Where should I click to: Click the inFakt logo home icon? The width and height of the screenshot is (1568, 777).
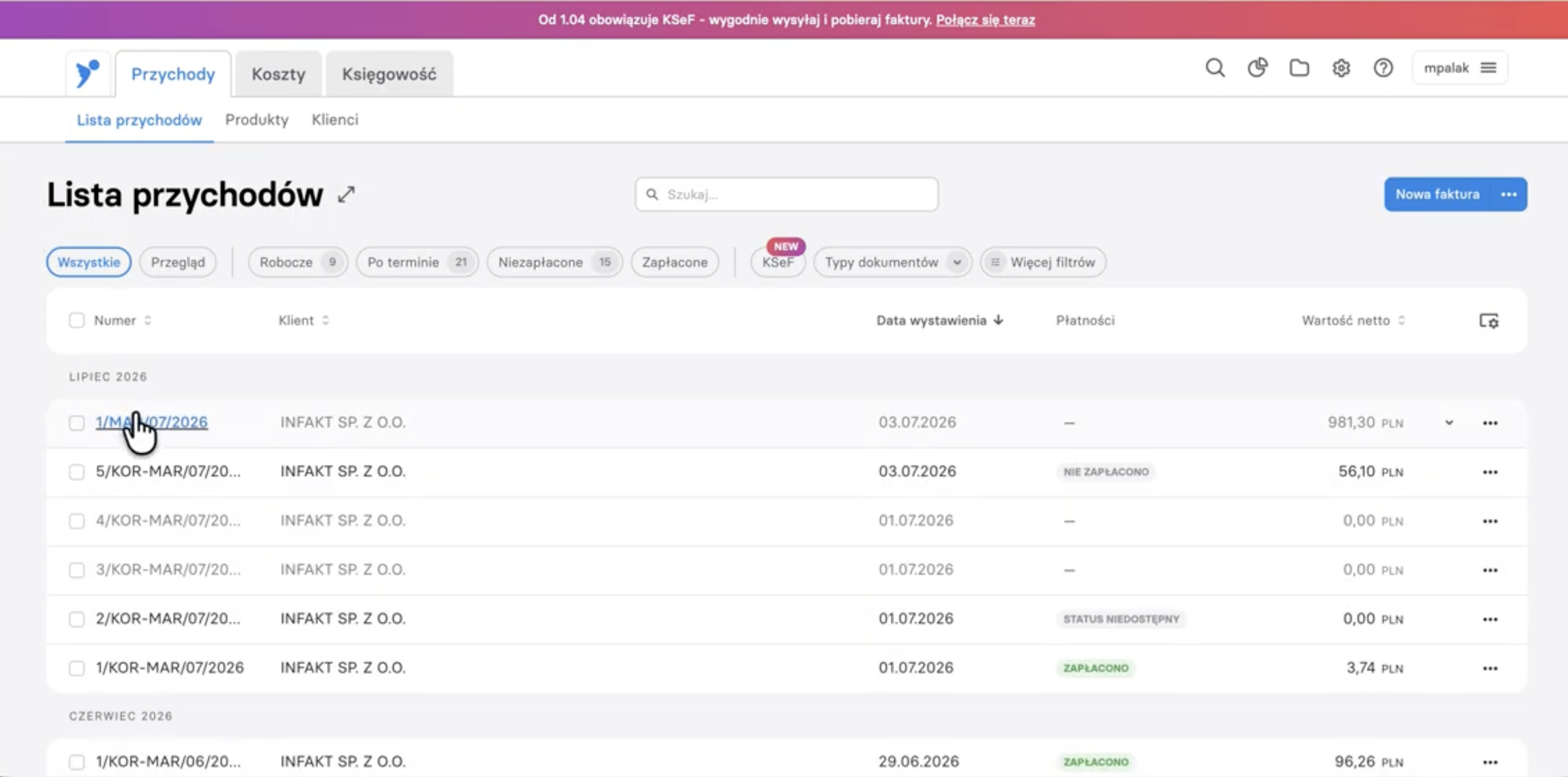point(88,74)
